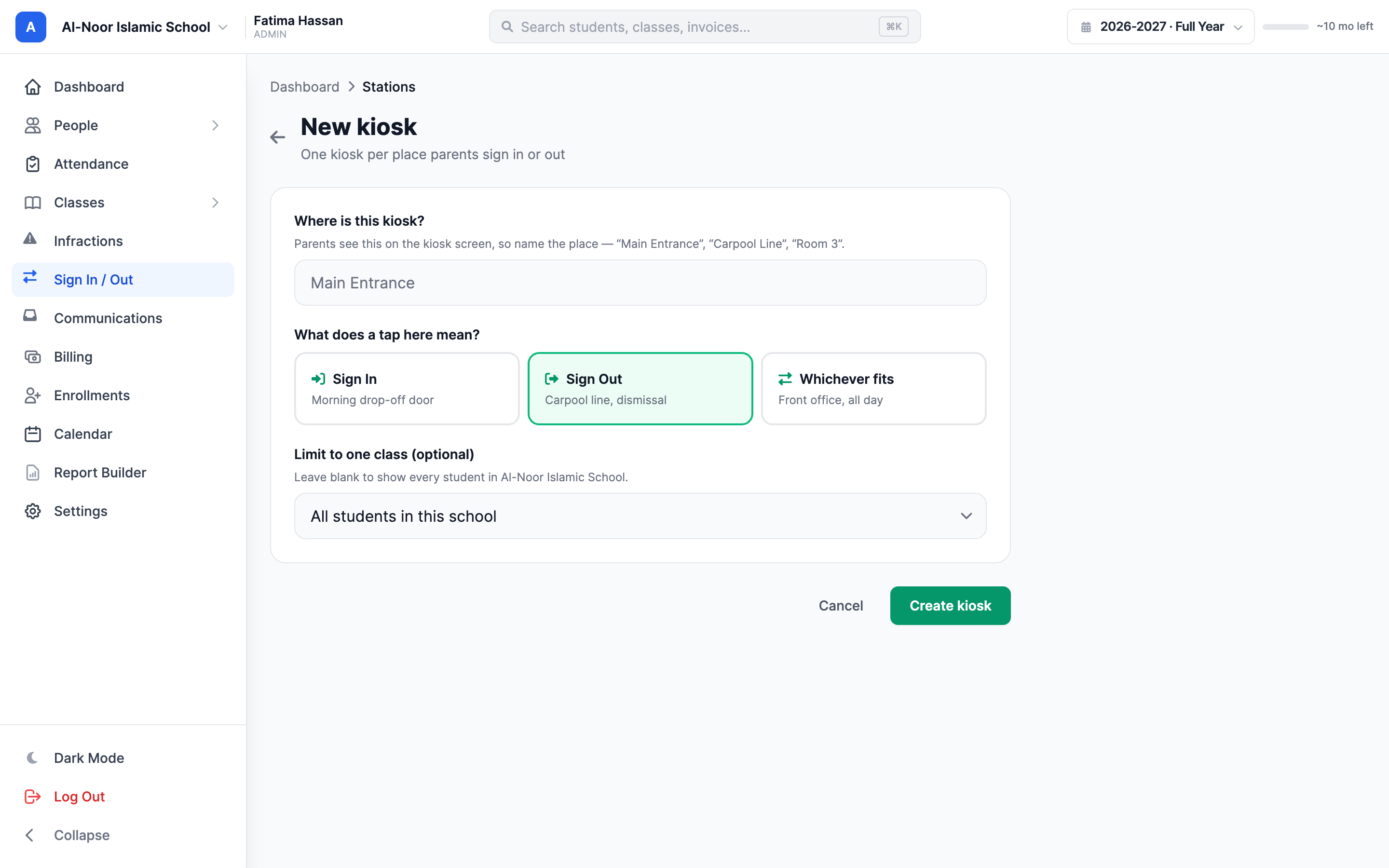Click the Log Out label
The height and width of the screenshot is (868, 1389).
pos(79,796)
